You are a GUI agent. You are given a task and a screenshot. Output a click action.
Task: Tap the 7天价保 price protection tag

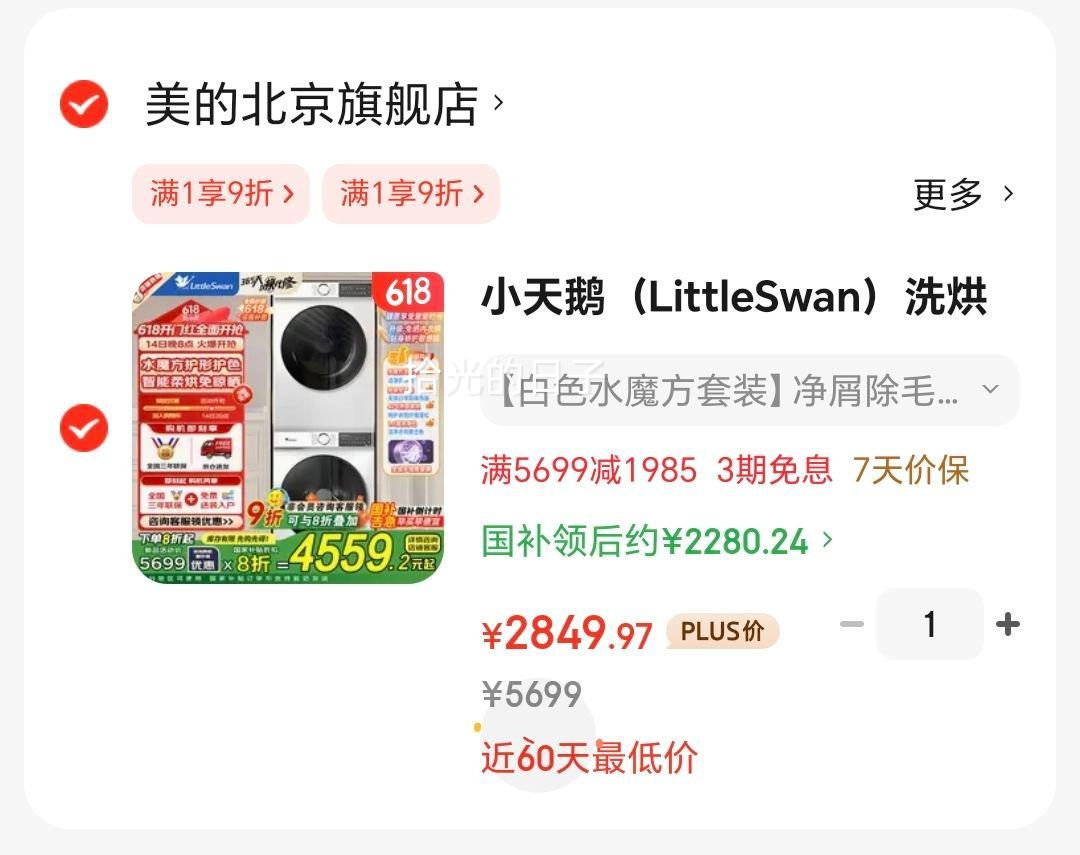tap(911, 471)
